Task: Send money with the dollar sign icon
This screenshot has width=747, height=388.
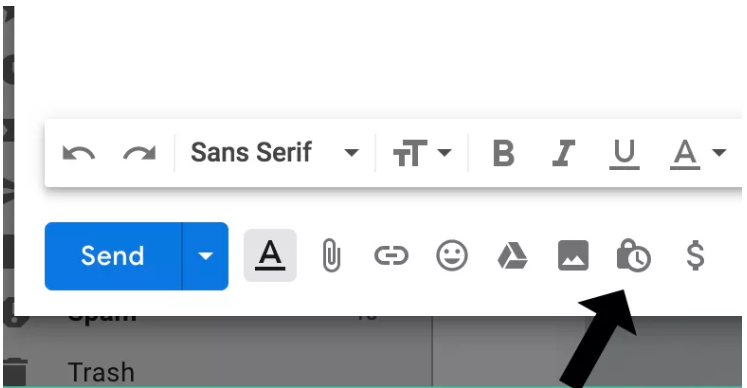Action: click(x=695, y=255)
